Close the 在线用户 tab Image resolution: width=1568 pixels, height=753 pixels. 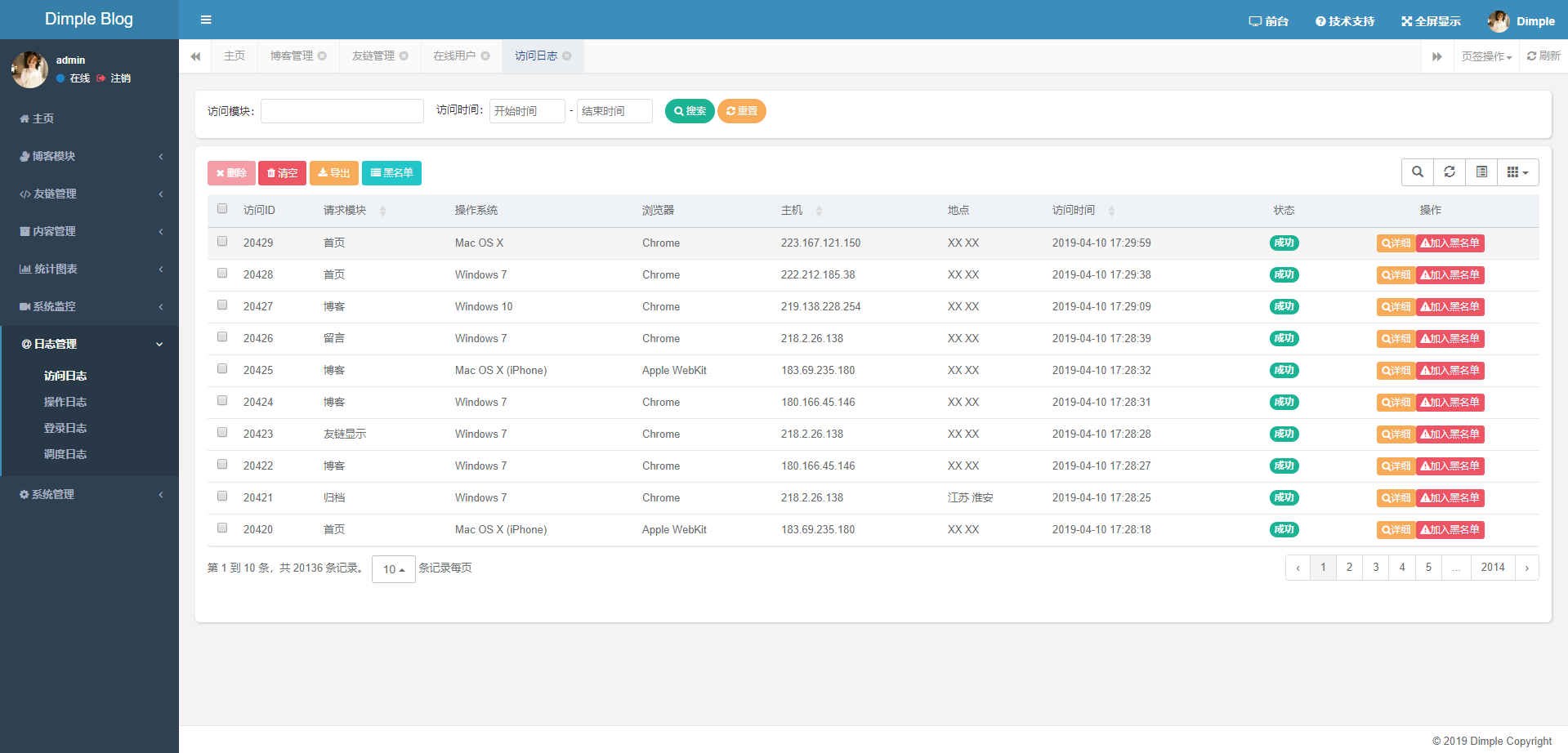[485, 56]
